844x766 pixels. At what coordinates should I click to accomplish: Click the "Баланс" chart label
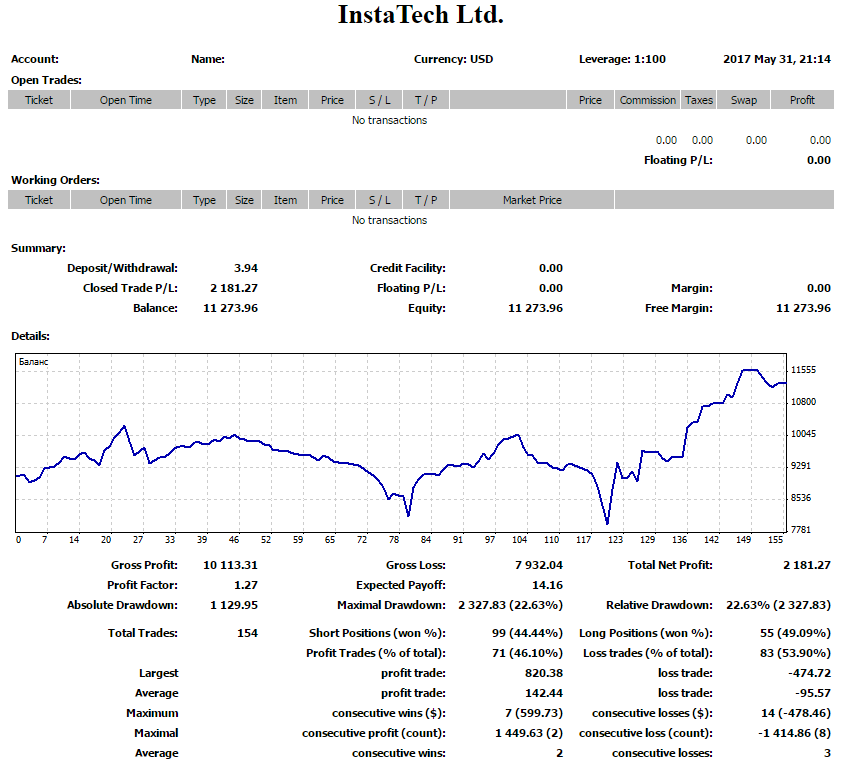point(33,362)
